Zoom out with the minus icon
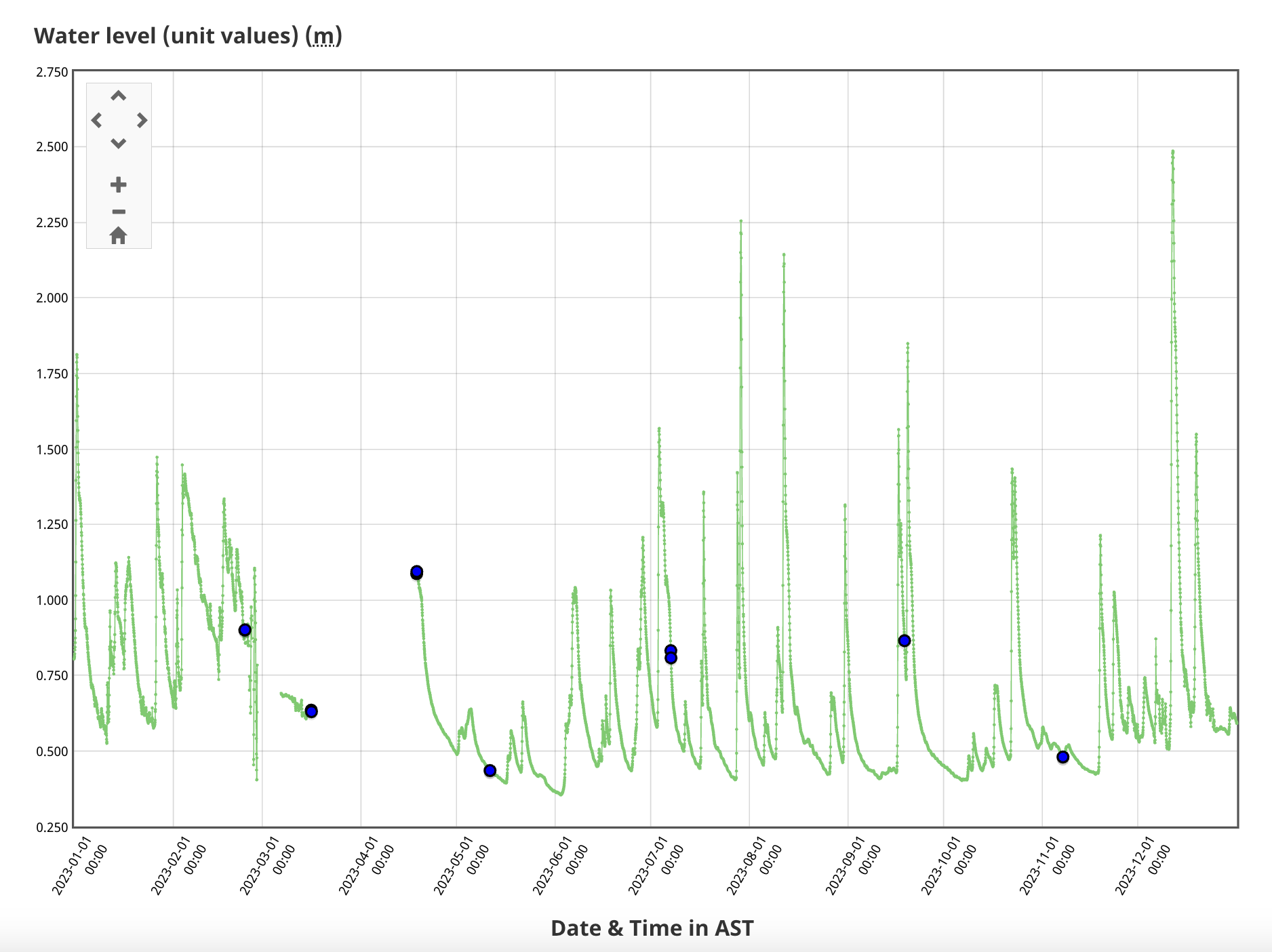The height and width of the screenshot is (952, 1272). click(x=119, y=212)
